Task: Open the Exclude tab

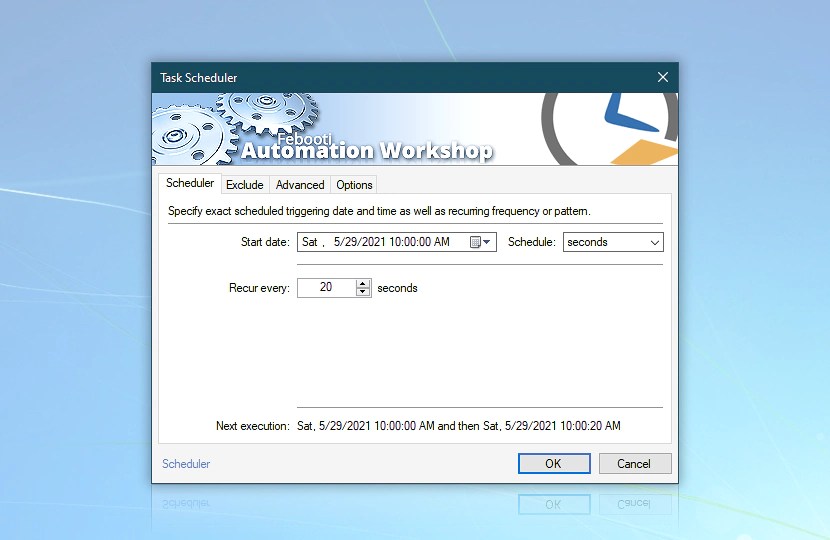Action: point(245,185)
